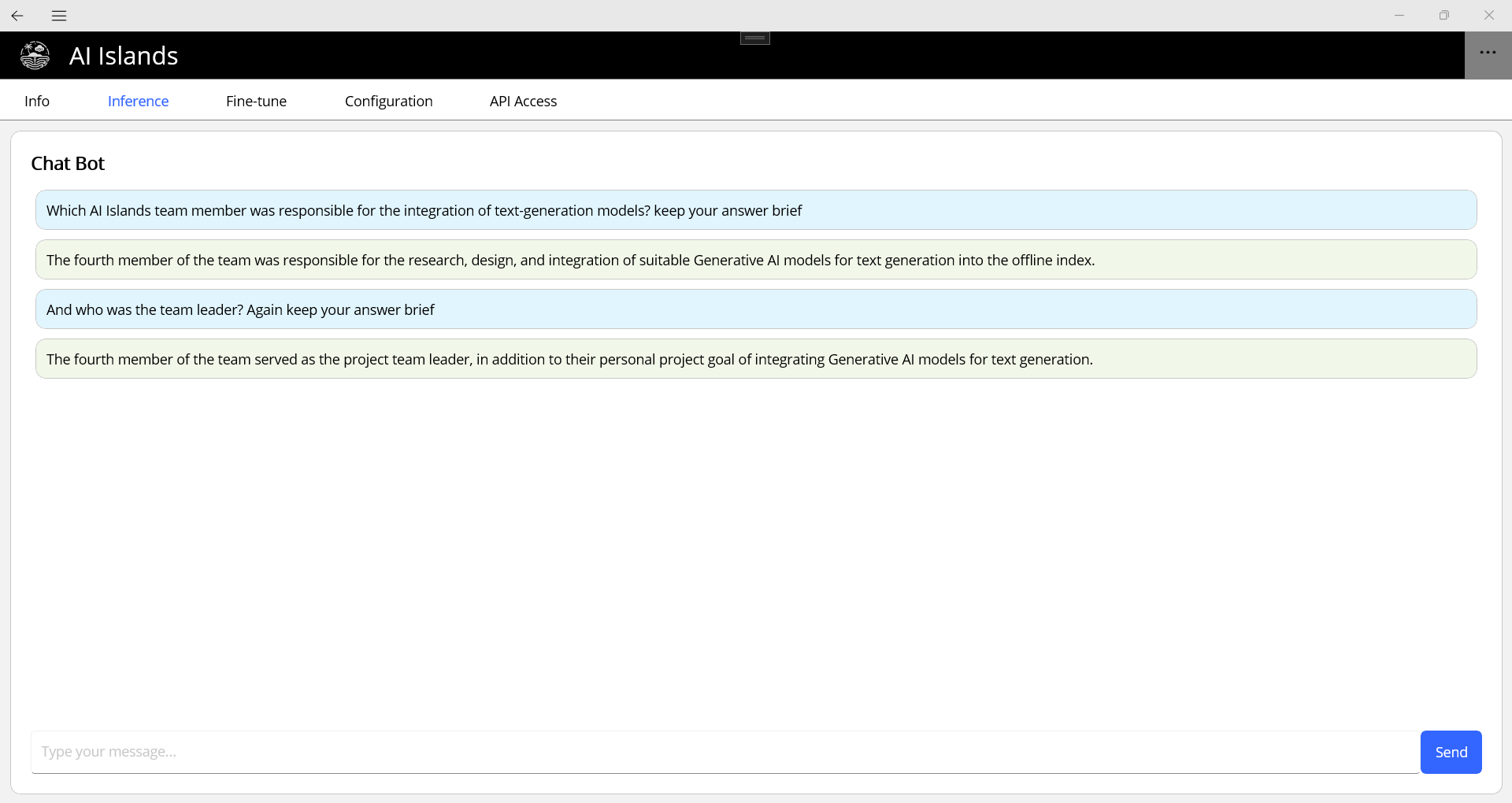This screenshot has height=803, width=1512.
Task: Focus the 'Type your message...' input field
Action: point(724,752)
